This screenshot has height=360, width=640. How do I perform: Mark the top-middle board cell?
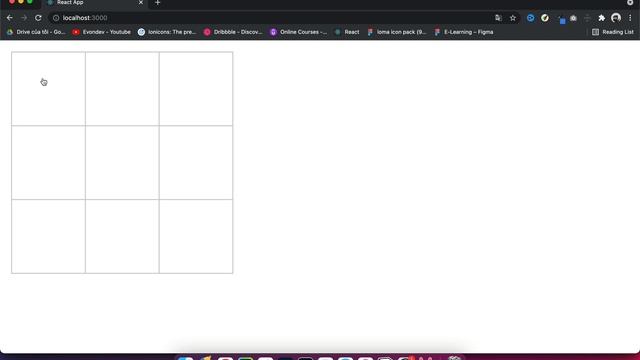(x=122, y=89)
